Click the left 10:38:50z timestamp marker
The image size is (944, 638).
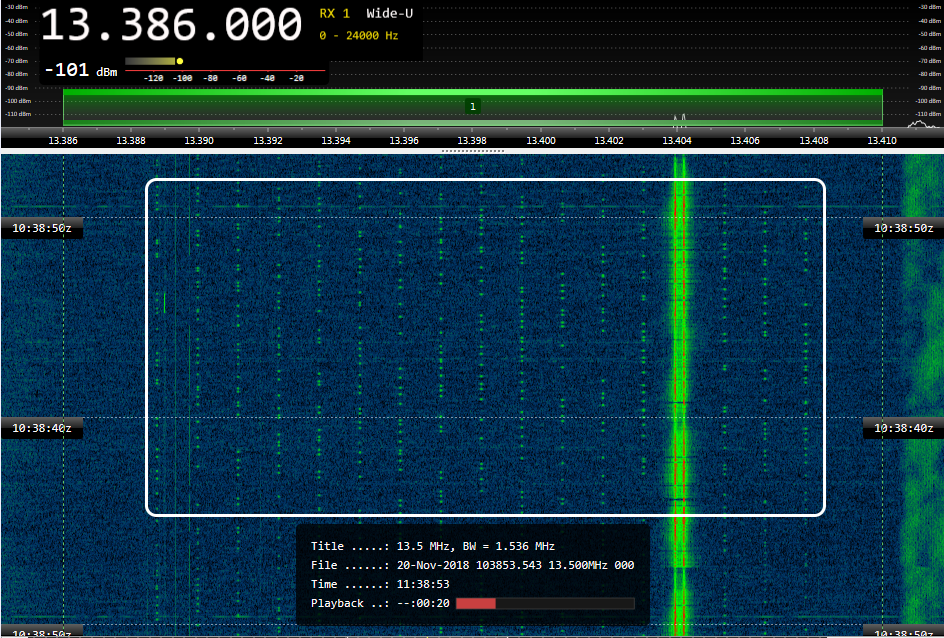point(41,228)
